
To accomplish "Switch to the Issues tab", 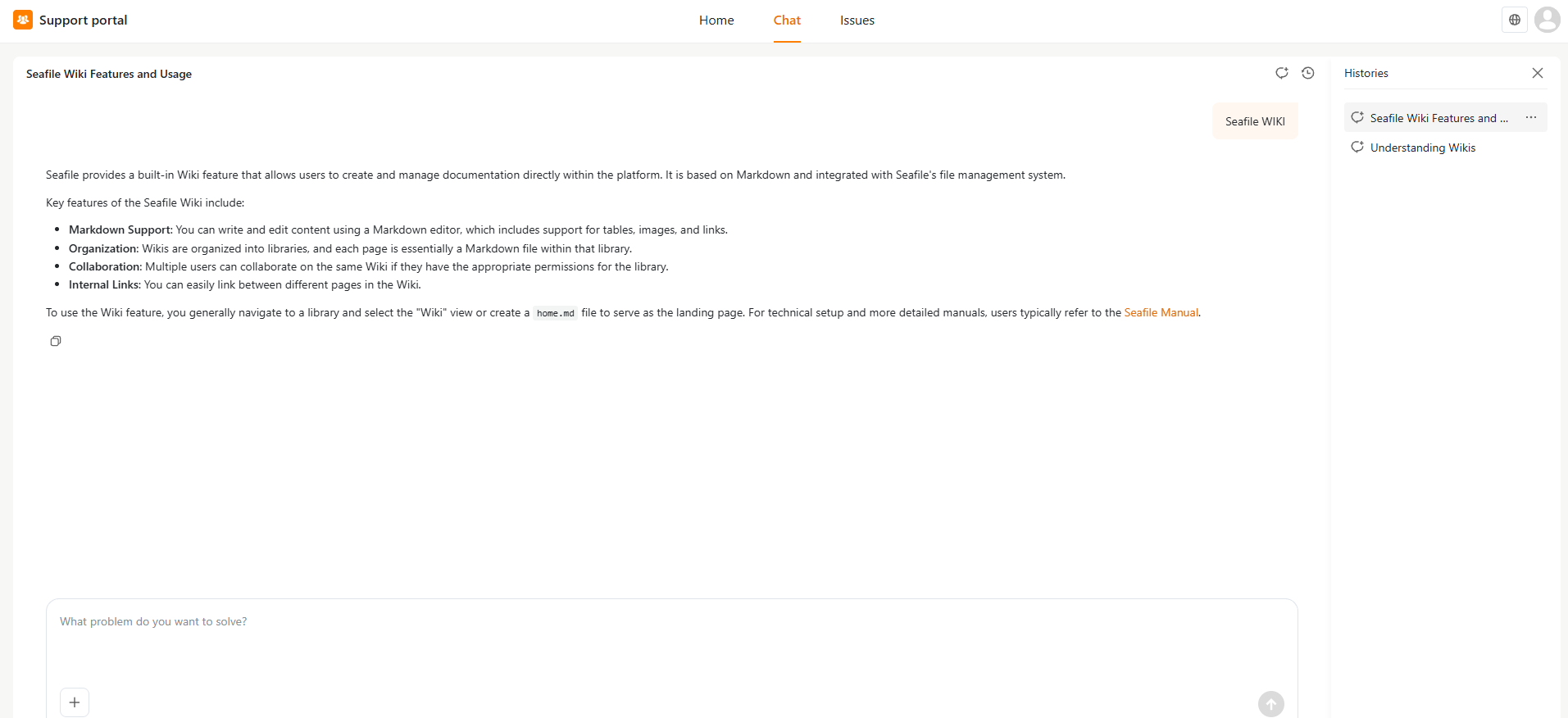I will click(857, 20).
